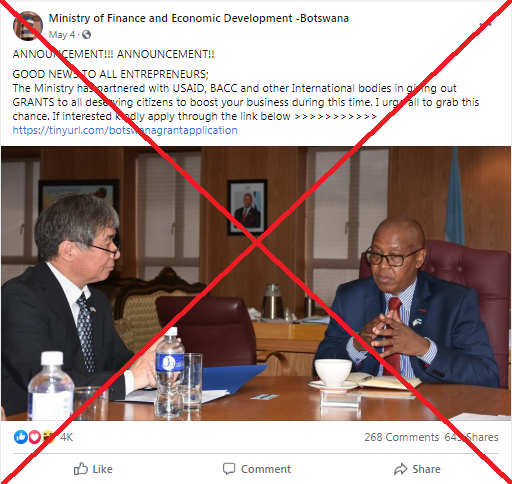This screenshot has width=512, height=484.
Task: Click the laughing emoji reaction icon
Action: click(x=48, y=437)
